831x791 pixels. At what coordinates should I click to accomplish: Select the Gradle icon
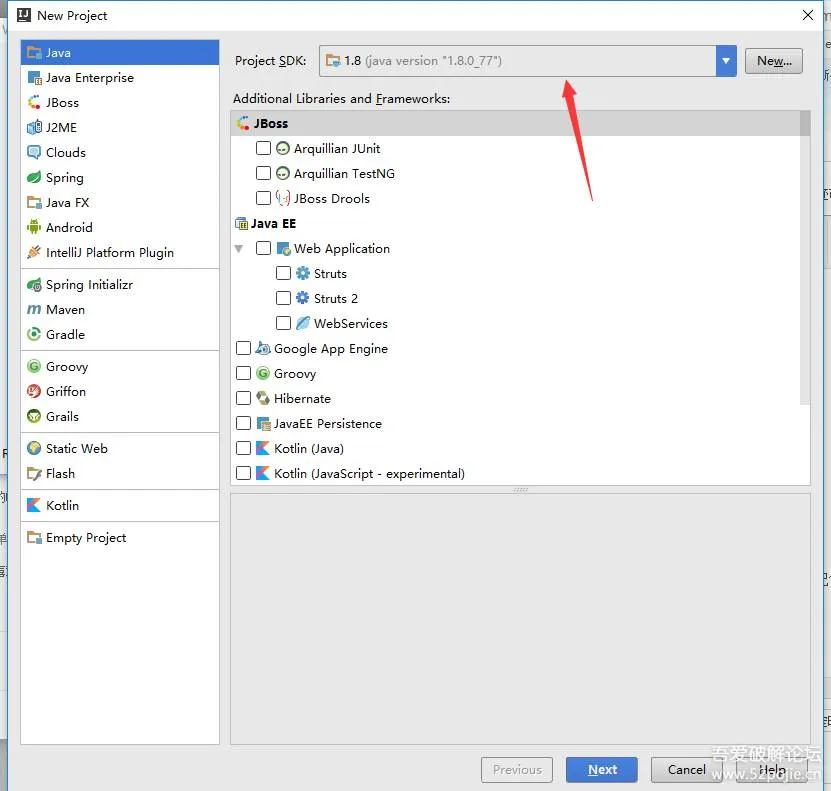tap(34, 334)
